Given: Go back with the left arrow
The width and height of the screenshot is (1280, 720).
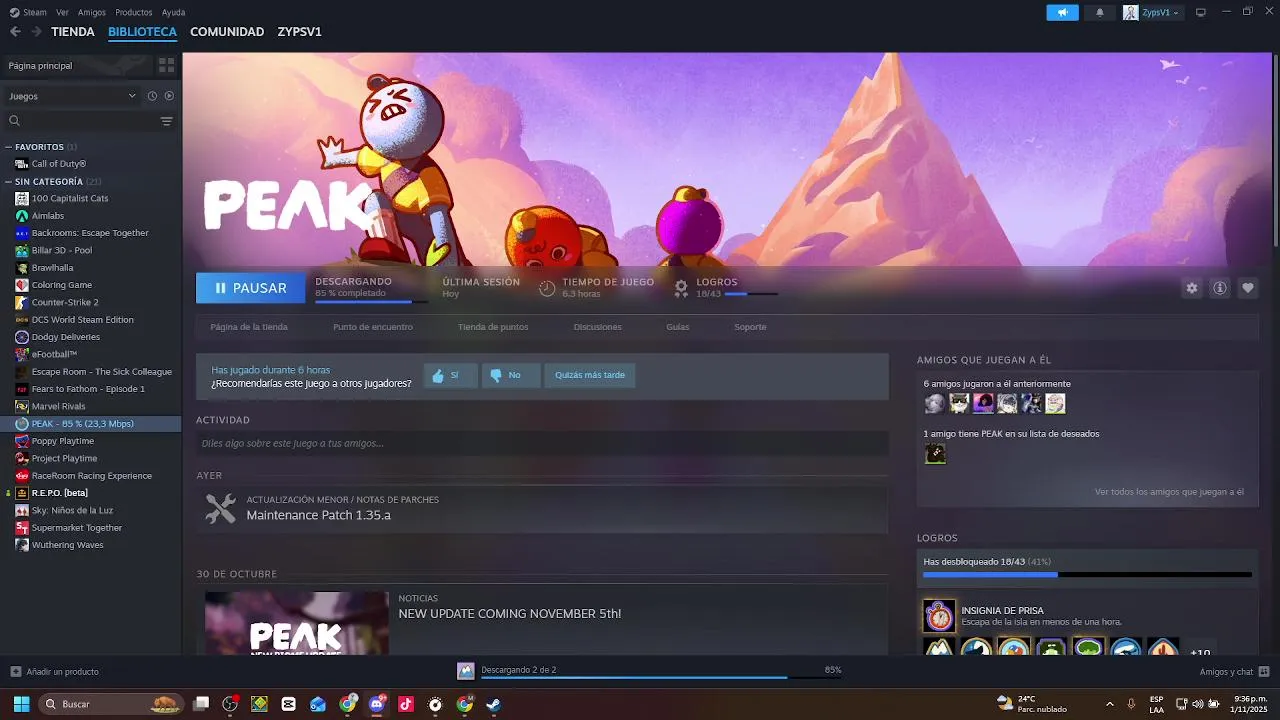Looking at the screenshot, I should [x=15, y=31].
